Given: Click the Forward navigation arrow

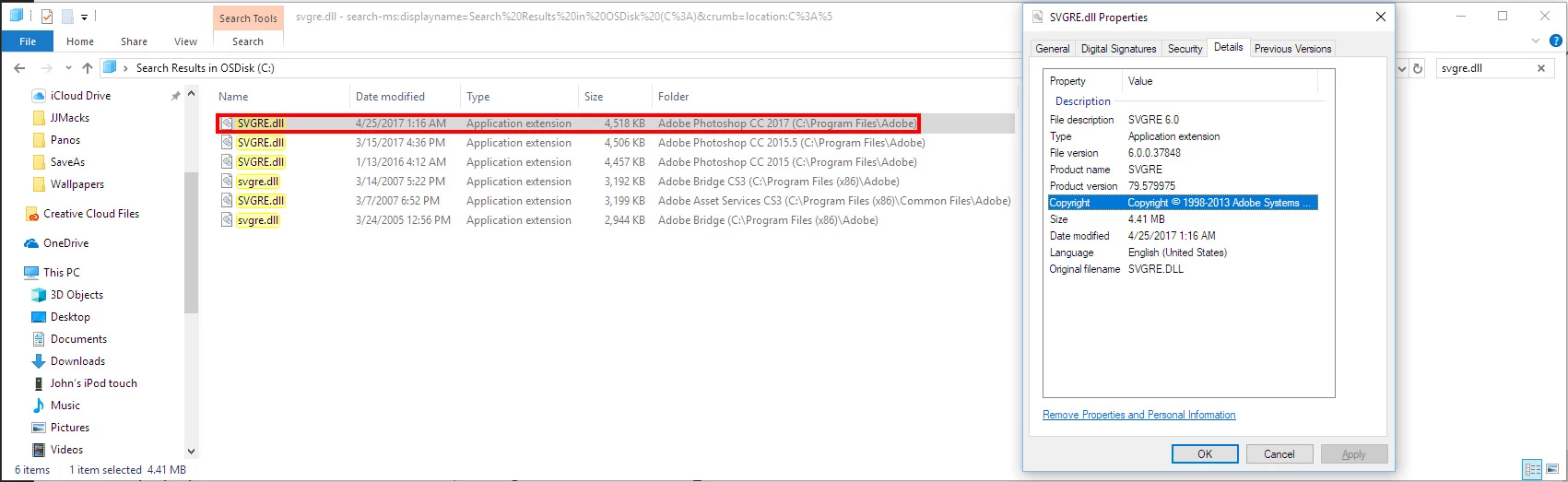Looking at the screenshot, I should pos(47,68).
